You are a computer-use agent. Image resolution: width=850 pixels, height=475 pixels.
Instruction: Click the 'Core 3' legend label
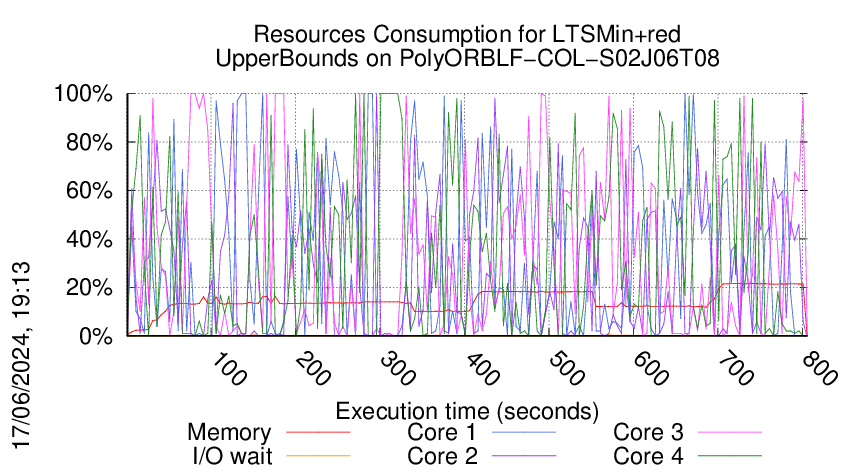pos(648,433)
